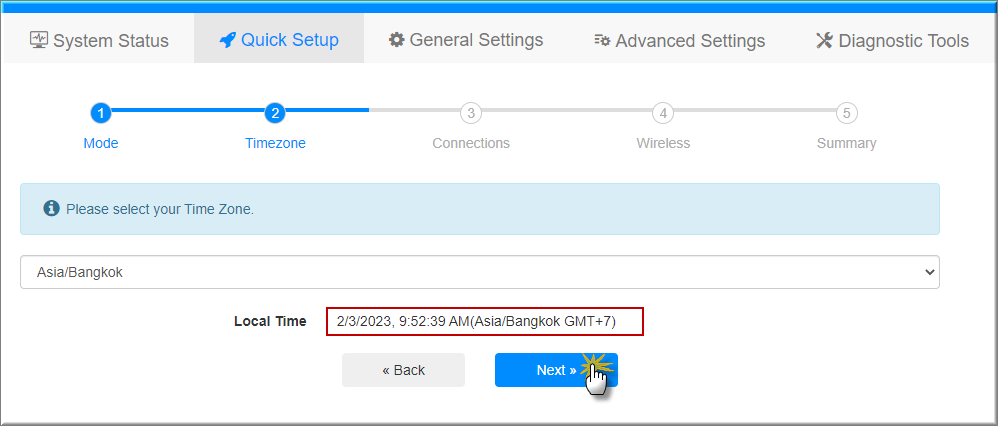Click the info icon in the notice
The image size is (998, 426).
pyautogui.click(x=51, y=209)
